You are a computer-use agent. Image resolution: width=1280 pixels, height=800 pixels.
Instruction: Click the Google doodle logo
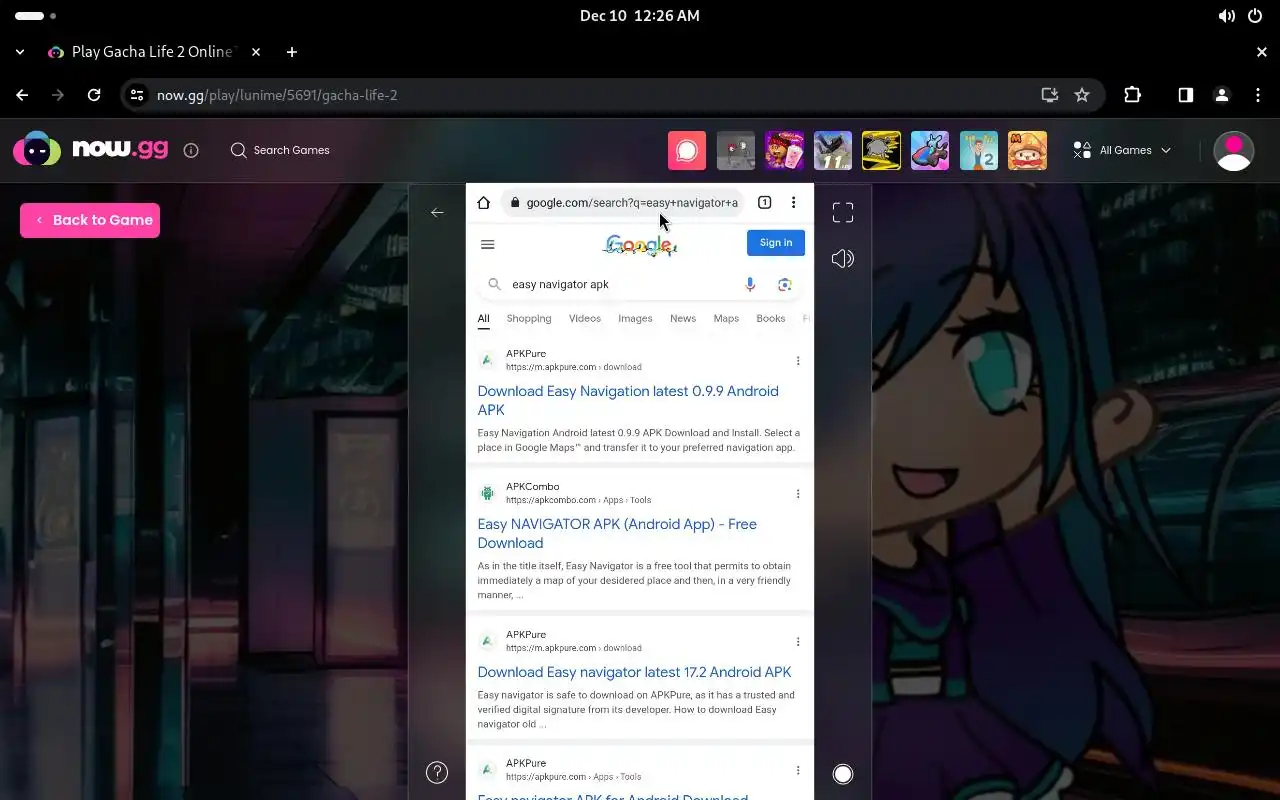[x=640, y=245]
